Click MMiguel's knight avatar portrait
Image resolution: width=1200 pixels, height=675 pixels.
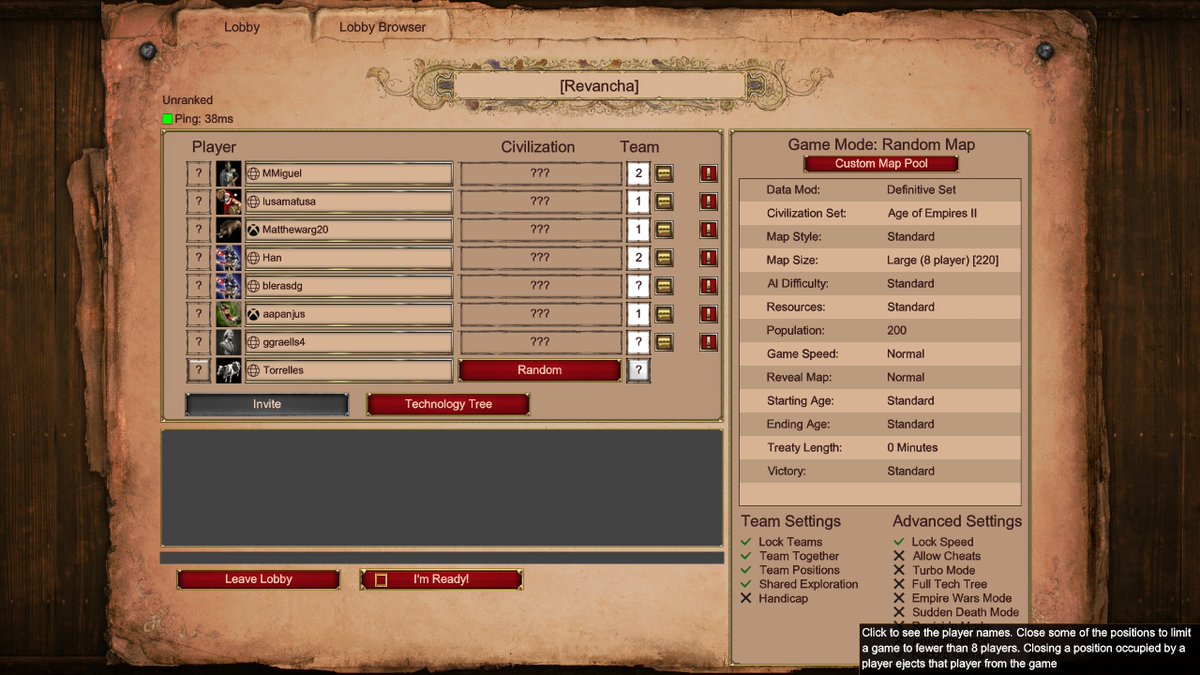click(229, 174)
